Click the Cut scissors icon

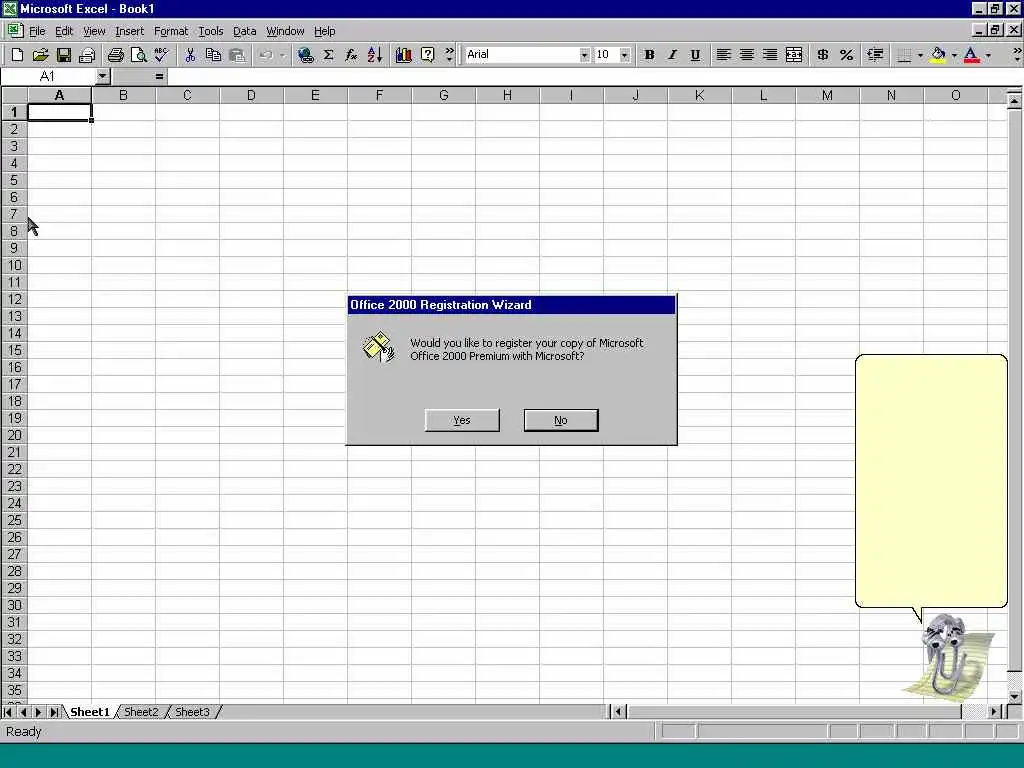(190, 55)
